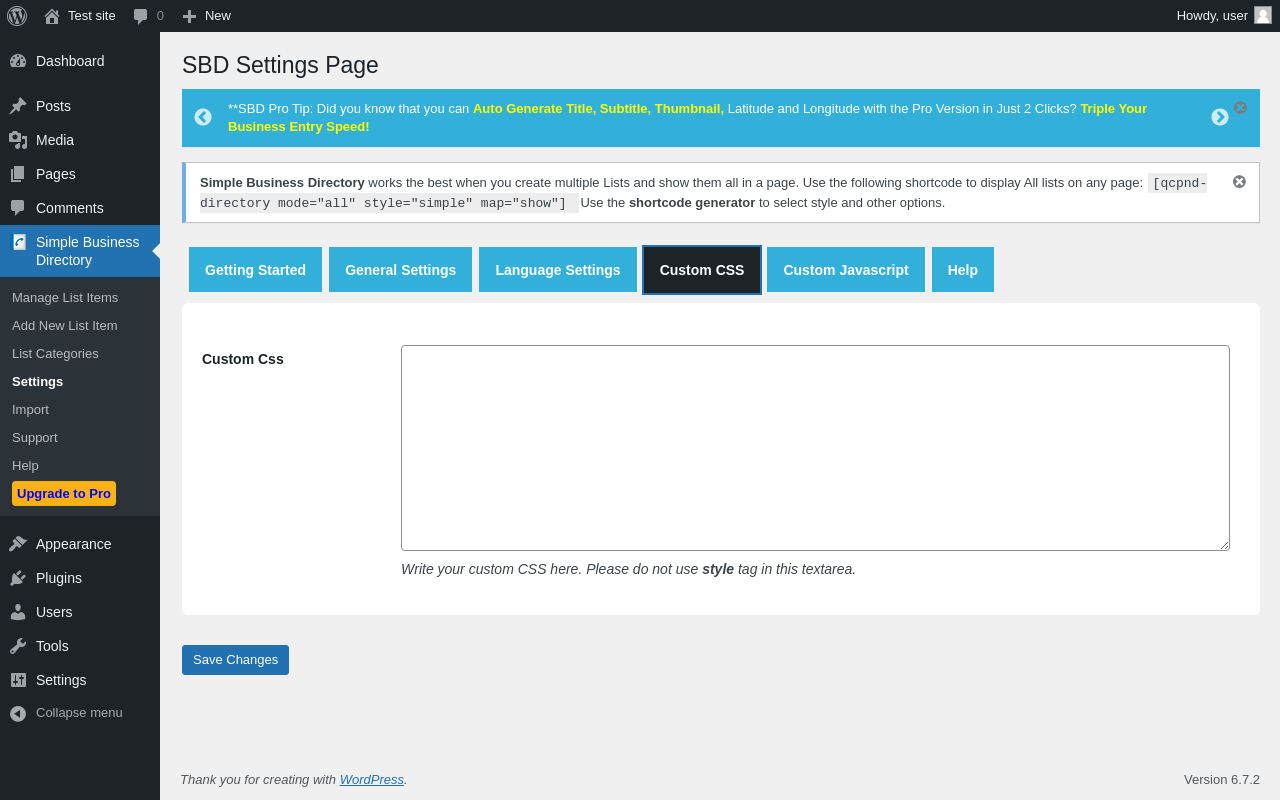Open the Help item in sidebar submenu
This screenshot has height=800, width=1280.
point(25,465)
